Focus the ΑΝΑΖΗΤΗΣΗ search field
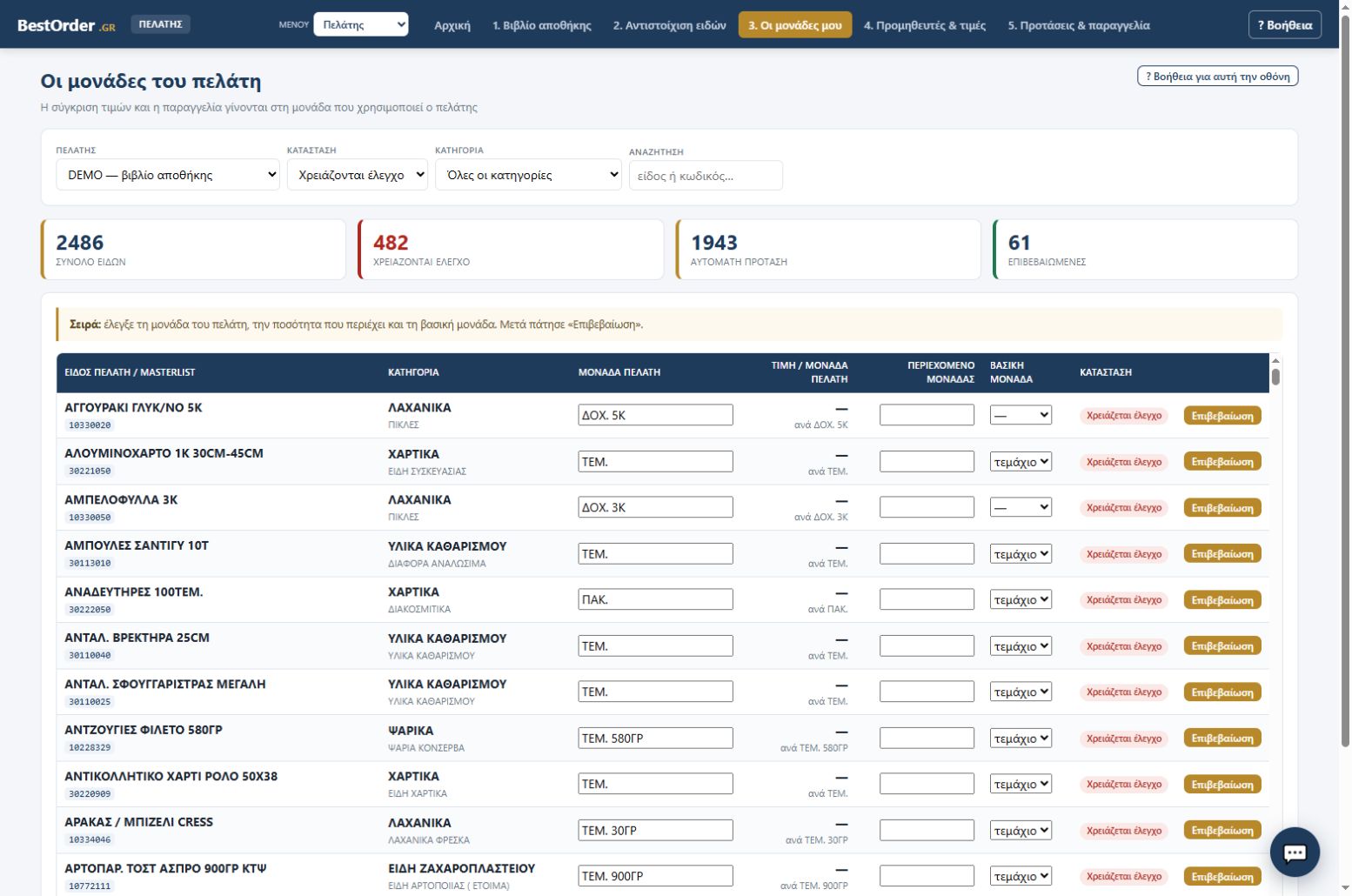1352x896 pixels. tap(706, 176)
